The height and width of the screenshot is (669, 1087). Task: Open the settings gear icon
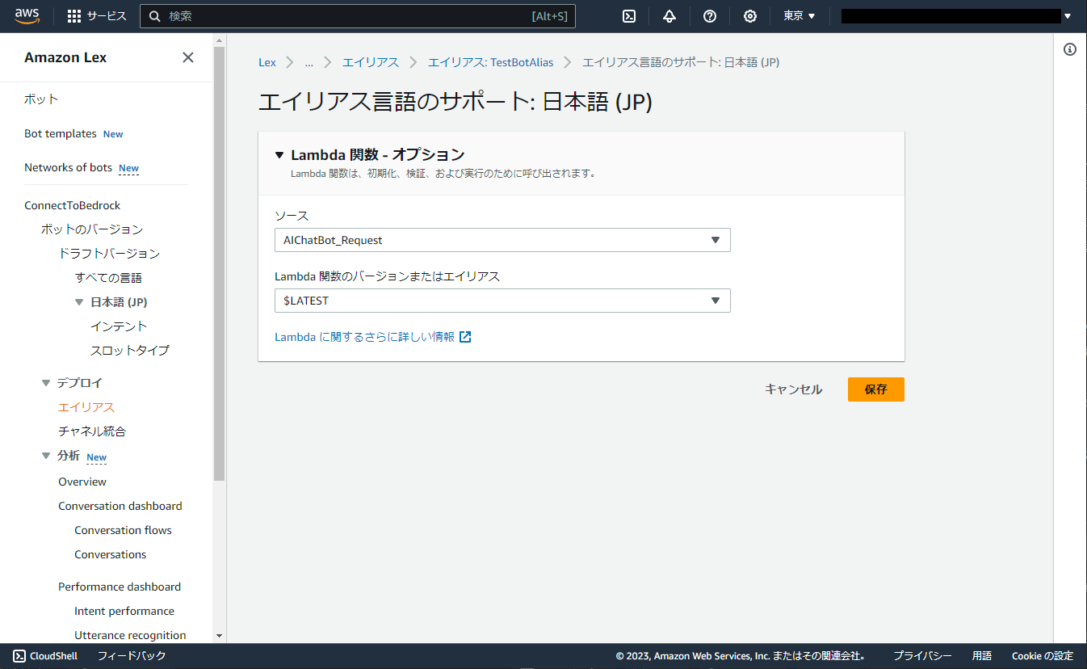750,15
